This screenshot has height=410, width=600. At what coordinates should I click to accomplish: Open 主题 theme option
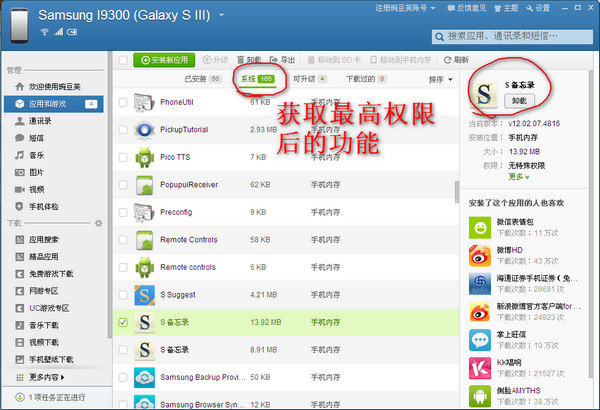click(506, 8)
